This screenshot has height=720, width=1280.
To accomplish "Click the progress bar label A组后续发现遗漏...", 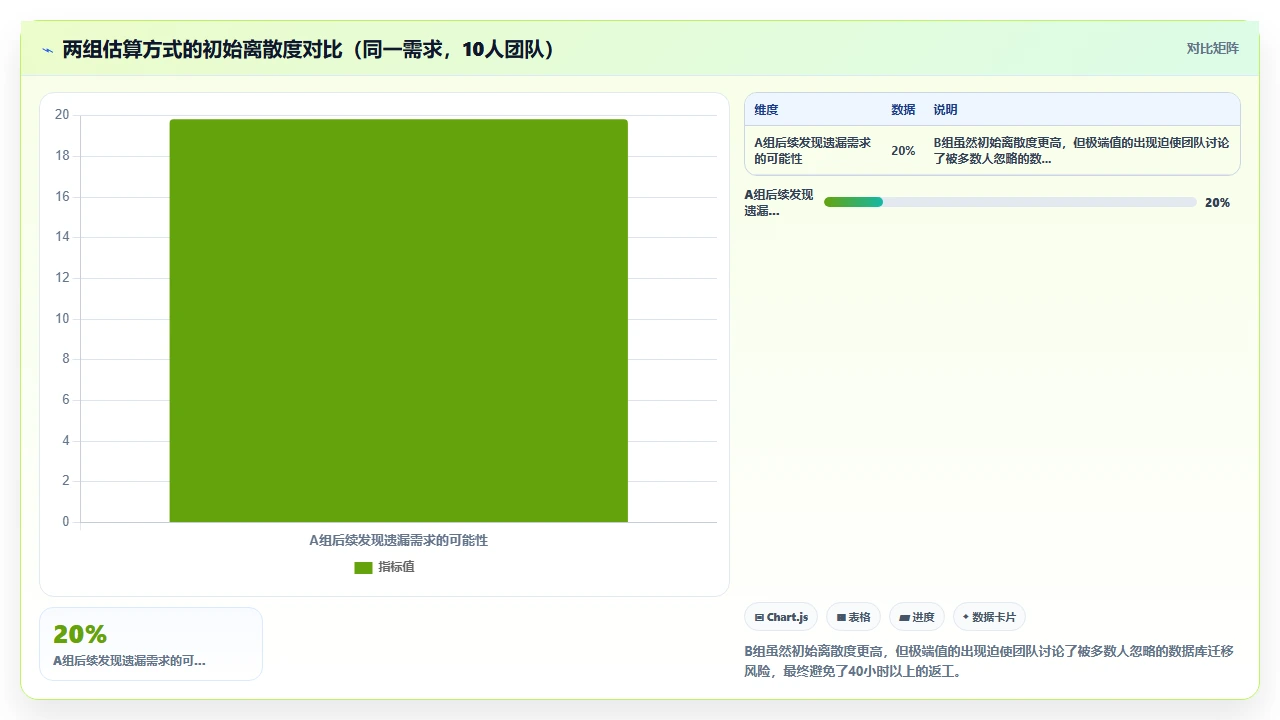I will (x=779, y=202).
